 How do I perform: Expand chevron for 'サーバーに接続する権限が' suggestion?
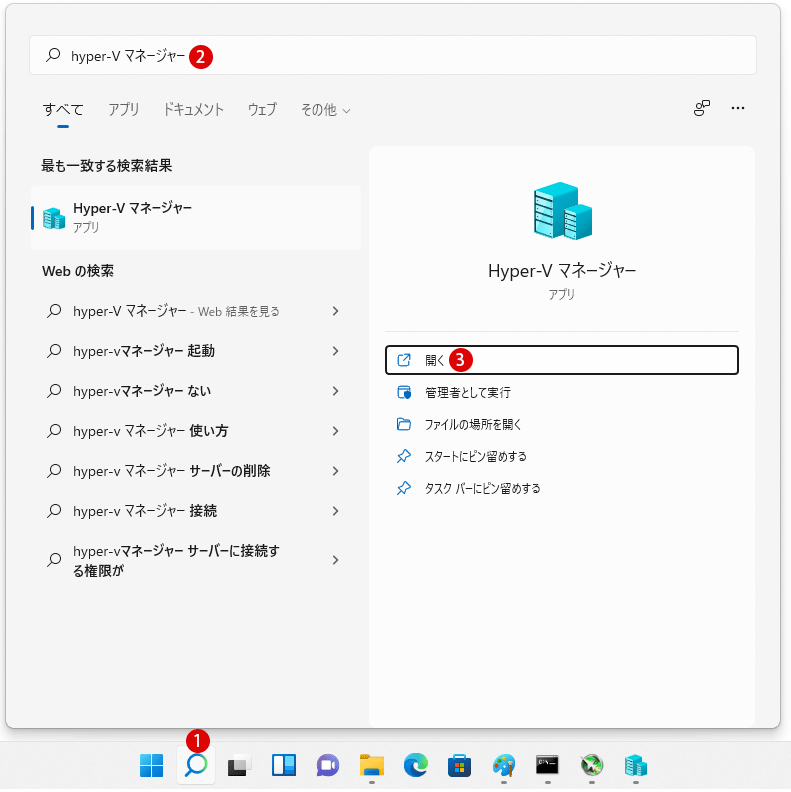[x=335, y=560]
